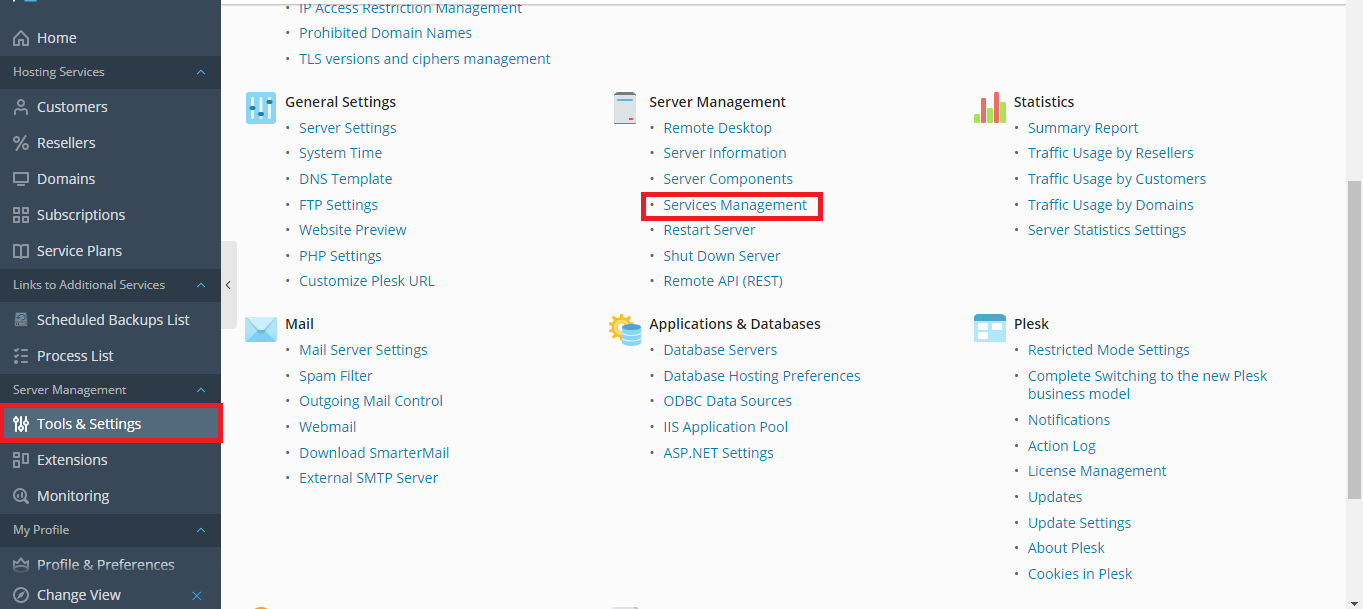Open Tools & Settings in the sidebar

pos(110,424)
